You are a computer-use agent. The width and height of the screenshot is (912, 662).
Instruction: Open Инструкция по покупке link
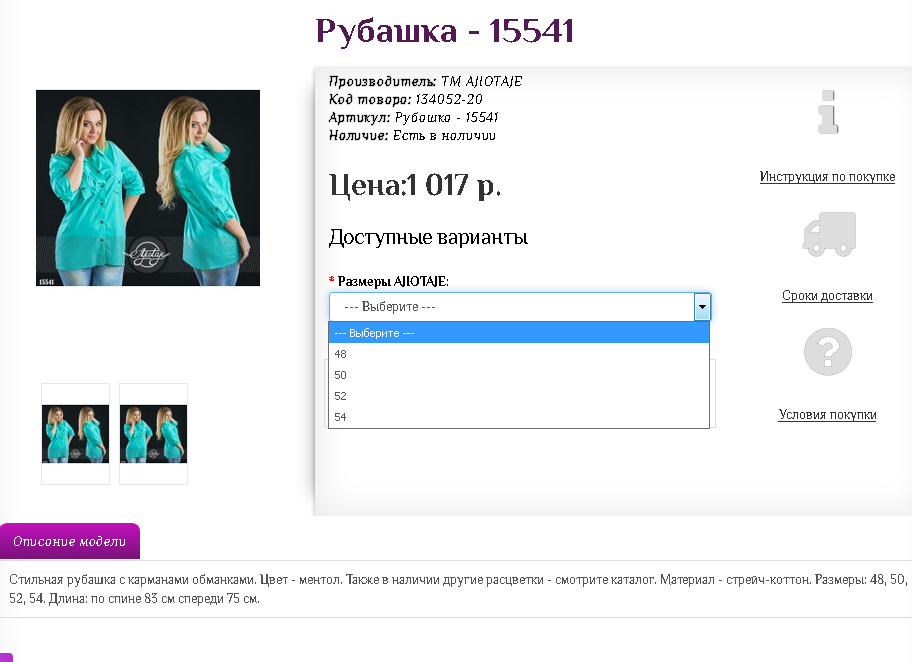click(827, 177)
